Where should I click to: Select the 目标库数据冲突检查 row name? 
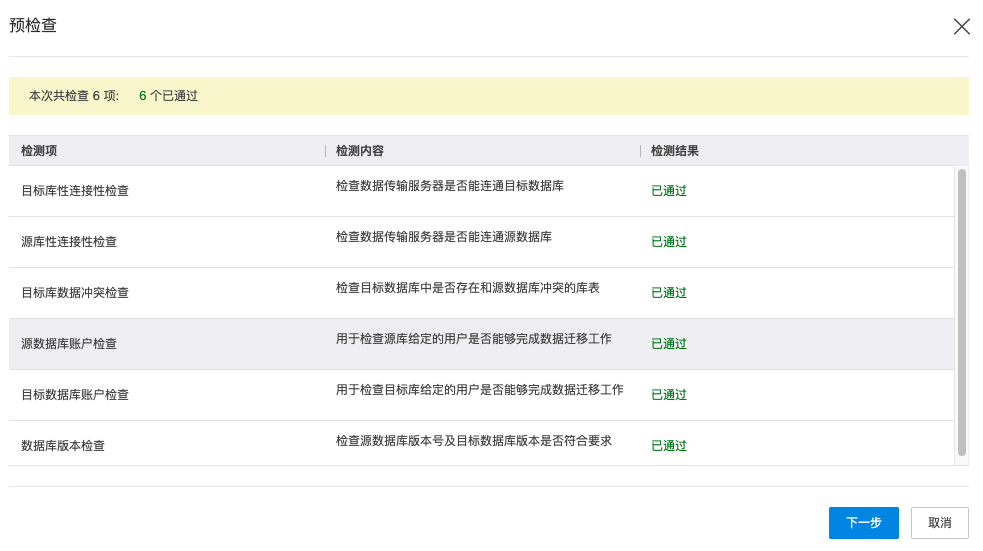click(75, 293)
